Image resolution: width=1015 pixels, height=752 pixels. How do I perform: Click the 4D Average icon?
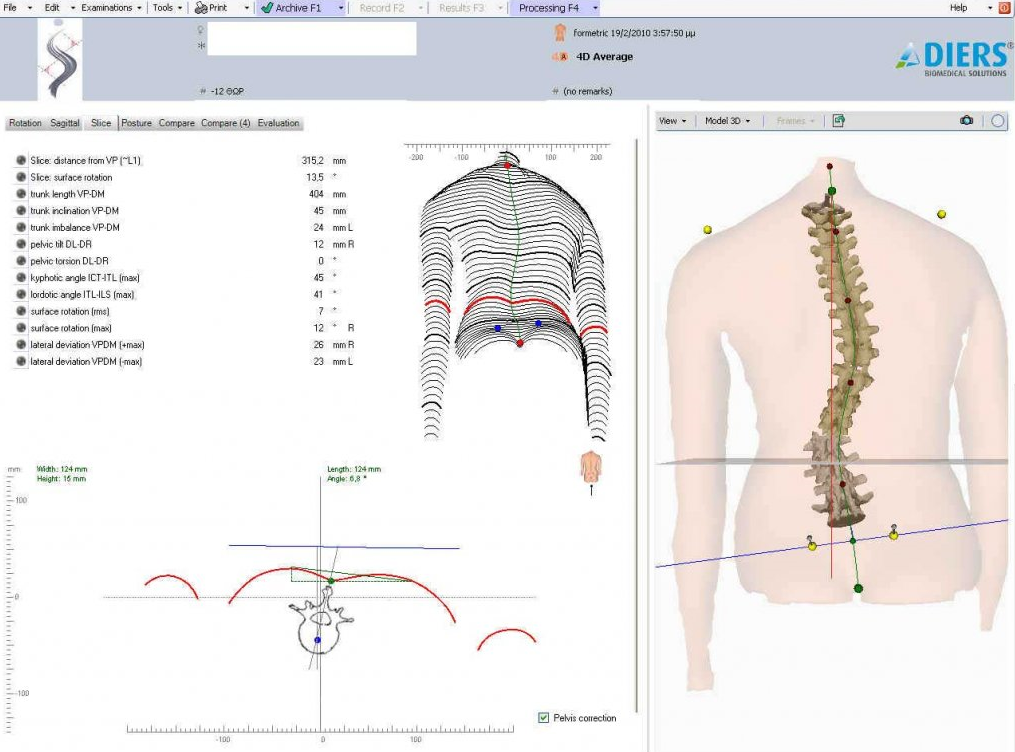pyautogui.click(x=560, y=57)
